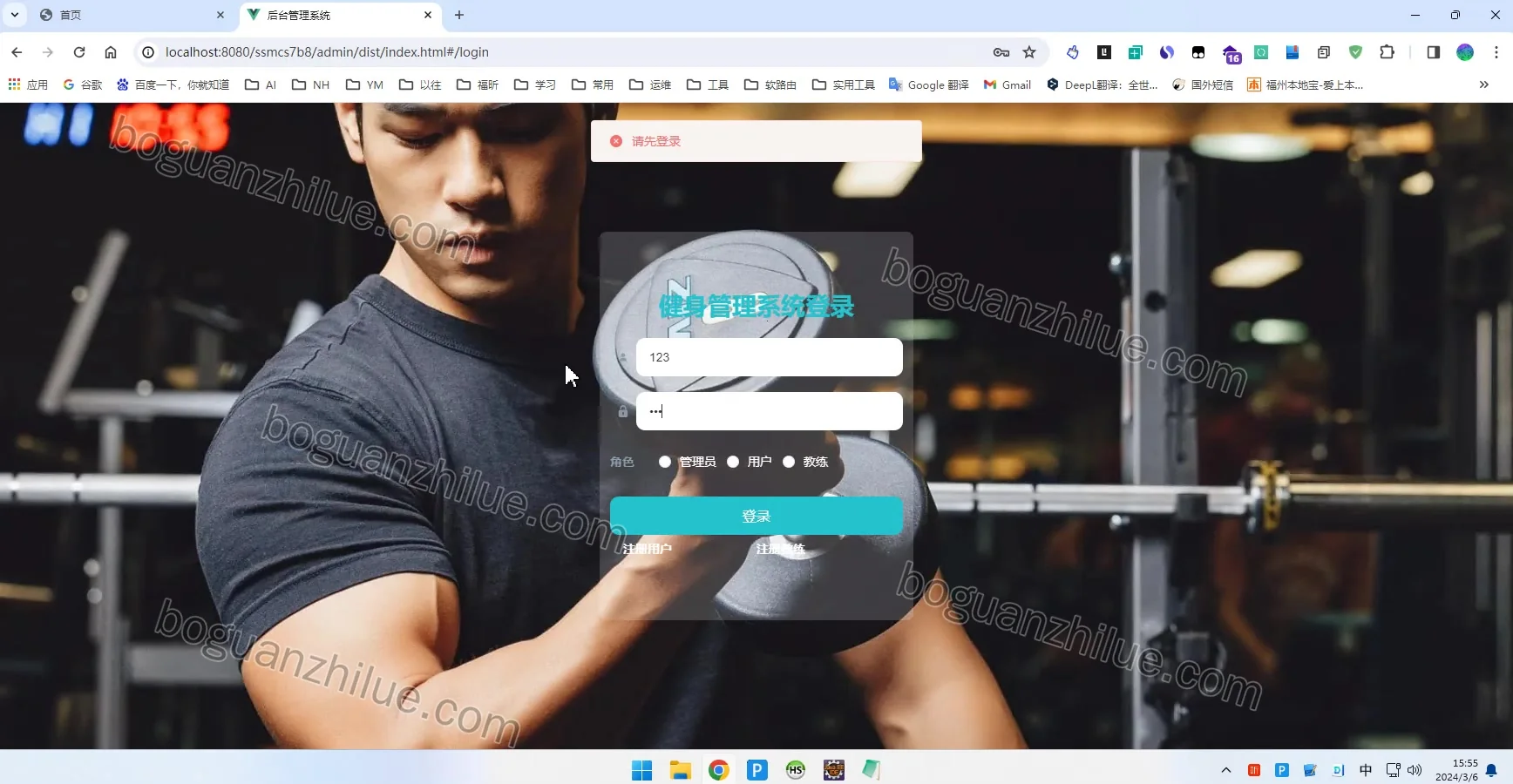Focus the password input field
1513x784 pixels.
tap(769, 411)
